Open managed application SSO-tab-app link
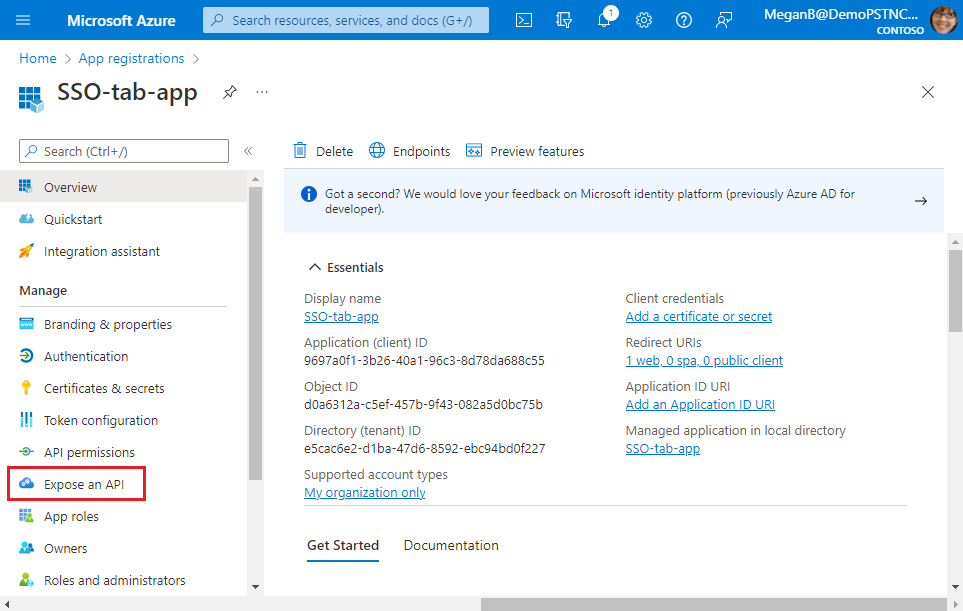The width and height of the screenshot is (963, 611). (x=662, y=449)
